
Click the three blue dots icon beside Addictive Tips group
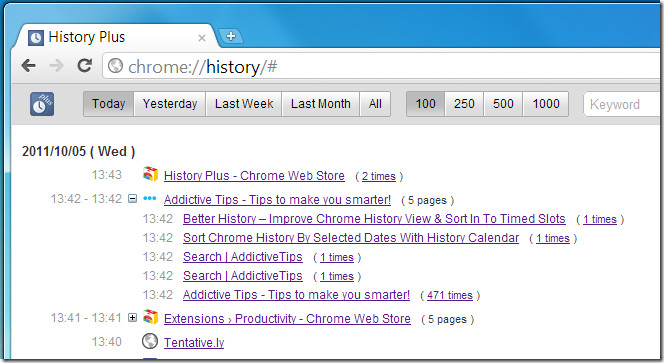pos(149,198)
